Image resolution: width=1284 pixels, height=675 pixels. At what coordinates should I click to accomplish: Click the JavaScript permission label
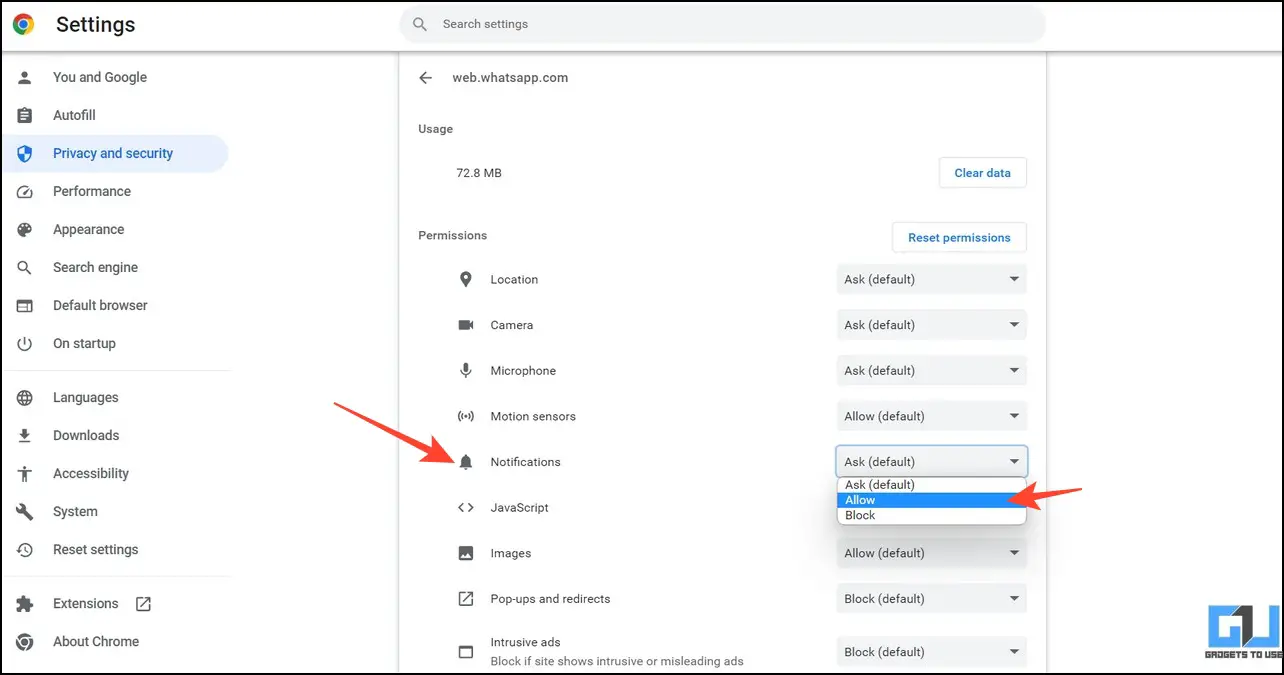pos(519,508)
